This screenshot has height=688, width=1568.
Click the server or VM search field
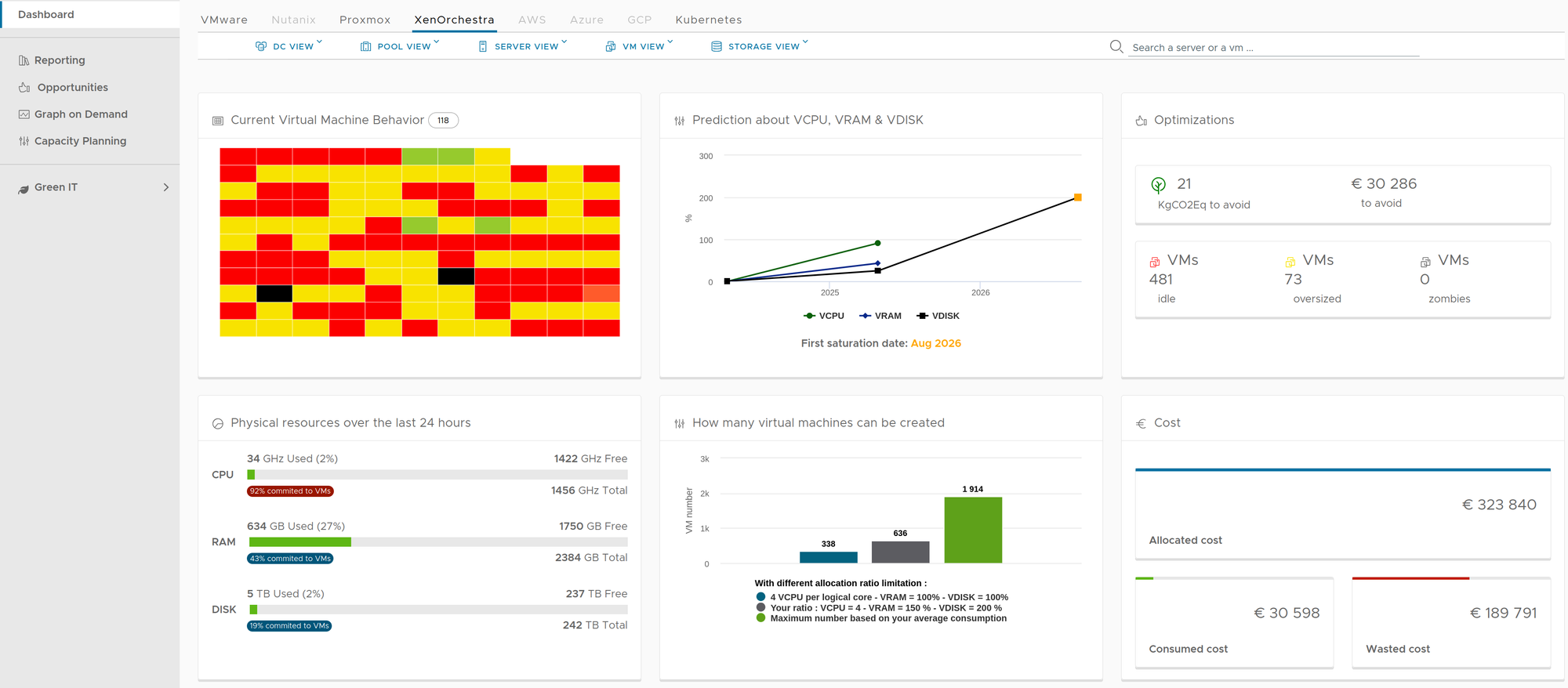click(x=1274, y=48)
